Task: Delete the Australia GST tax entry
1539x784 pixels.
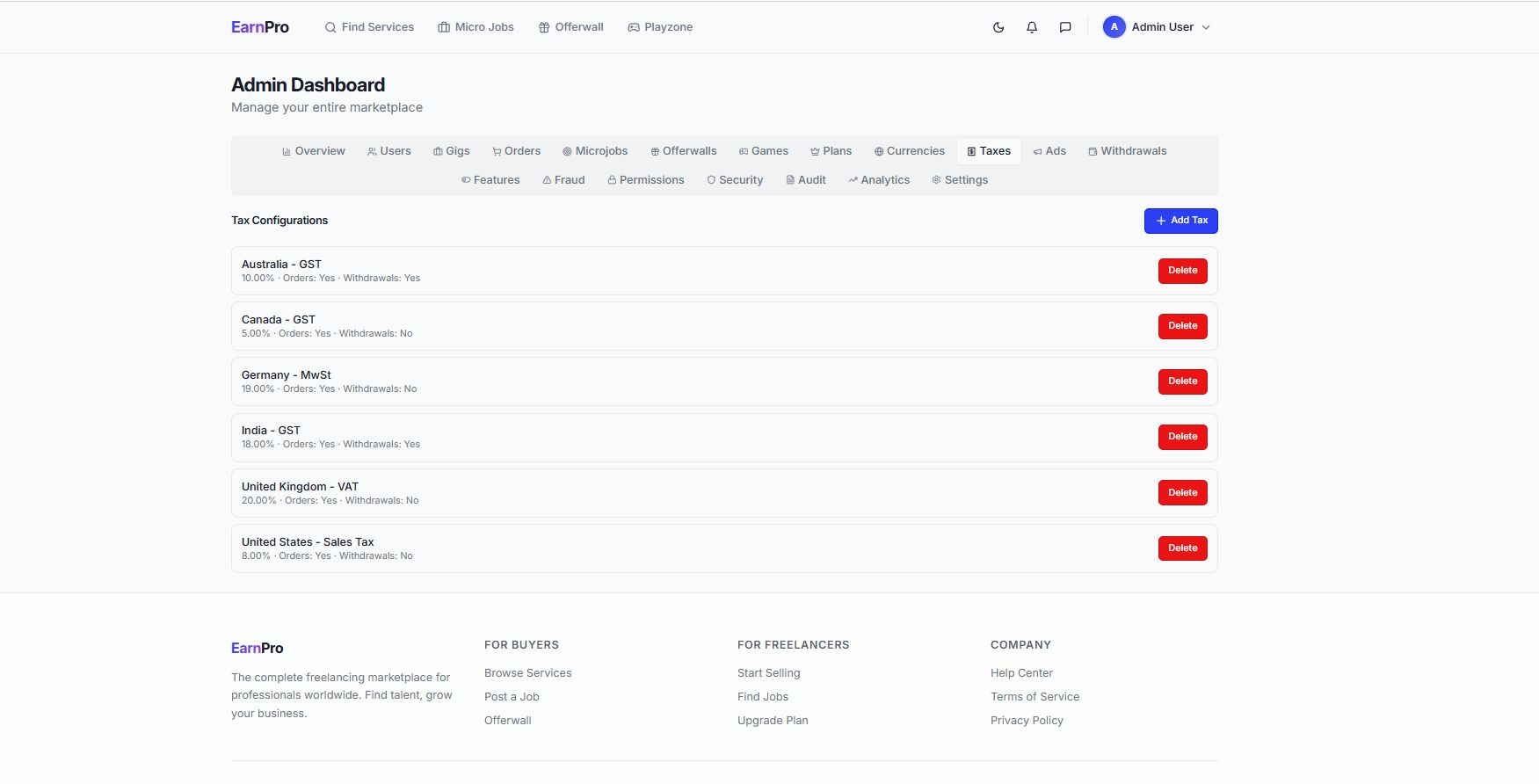Action: click(x=1182, y=271)
